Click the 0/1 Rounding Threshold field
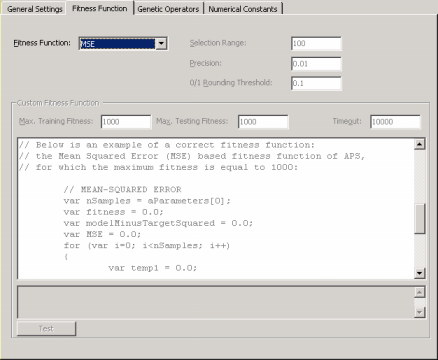Screen dimensions: 438x360 tap(316, 83)
